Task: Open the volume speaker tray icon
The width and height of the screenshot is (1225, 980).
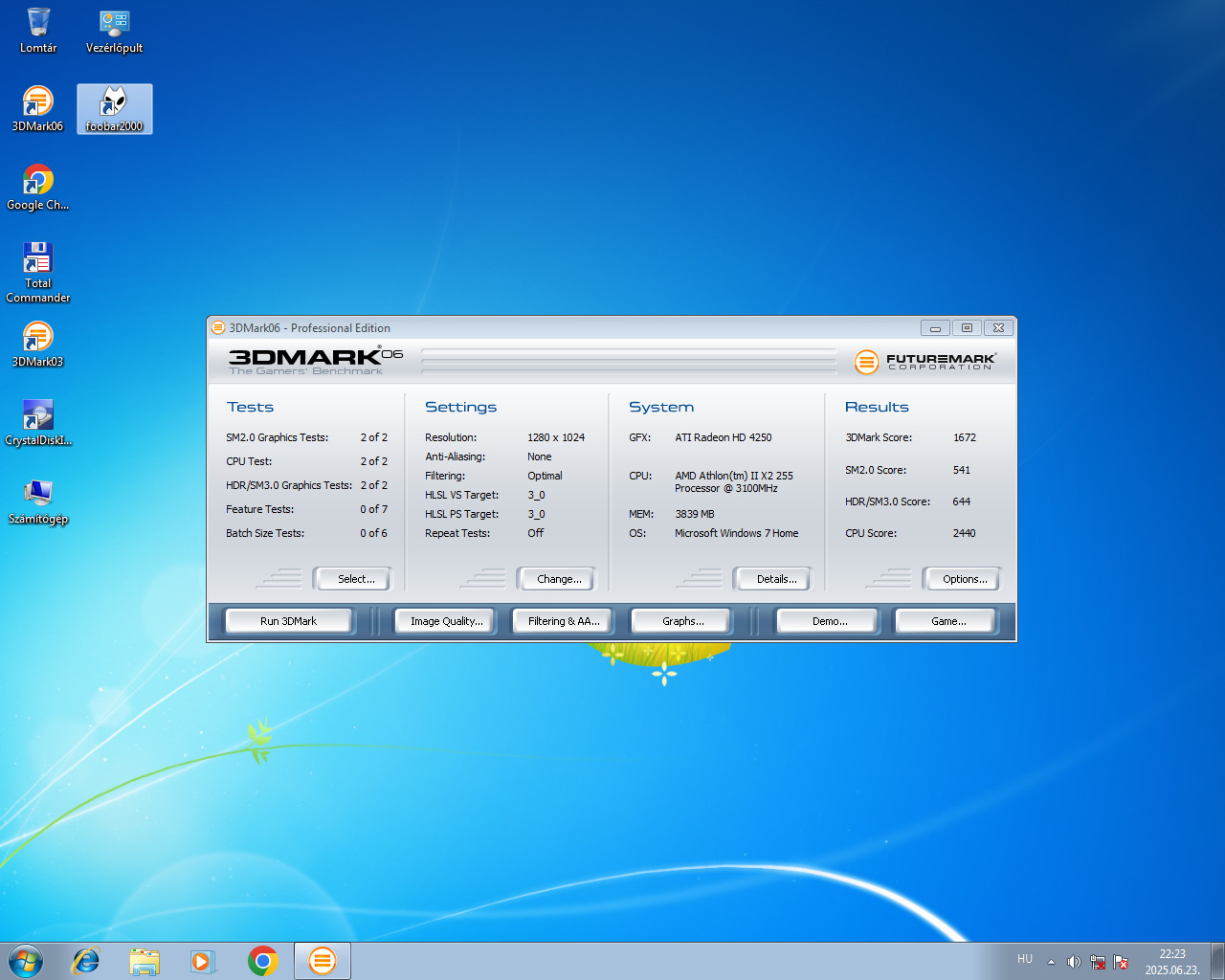Action: coord(1074,962)
